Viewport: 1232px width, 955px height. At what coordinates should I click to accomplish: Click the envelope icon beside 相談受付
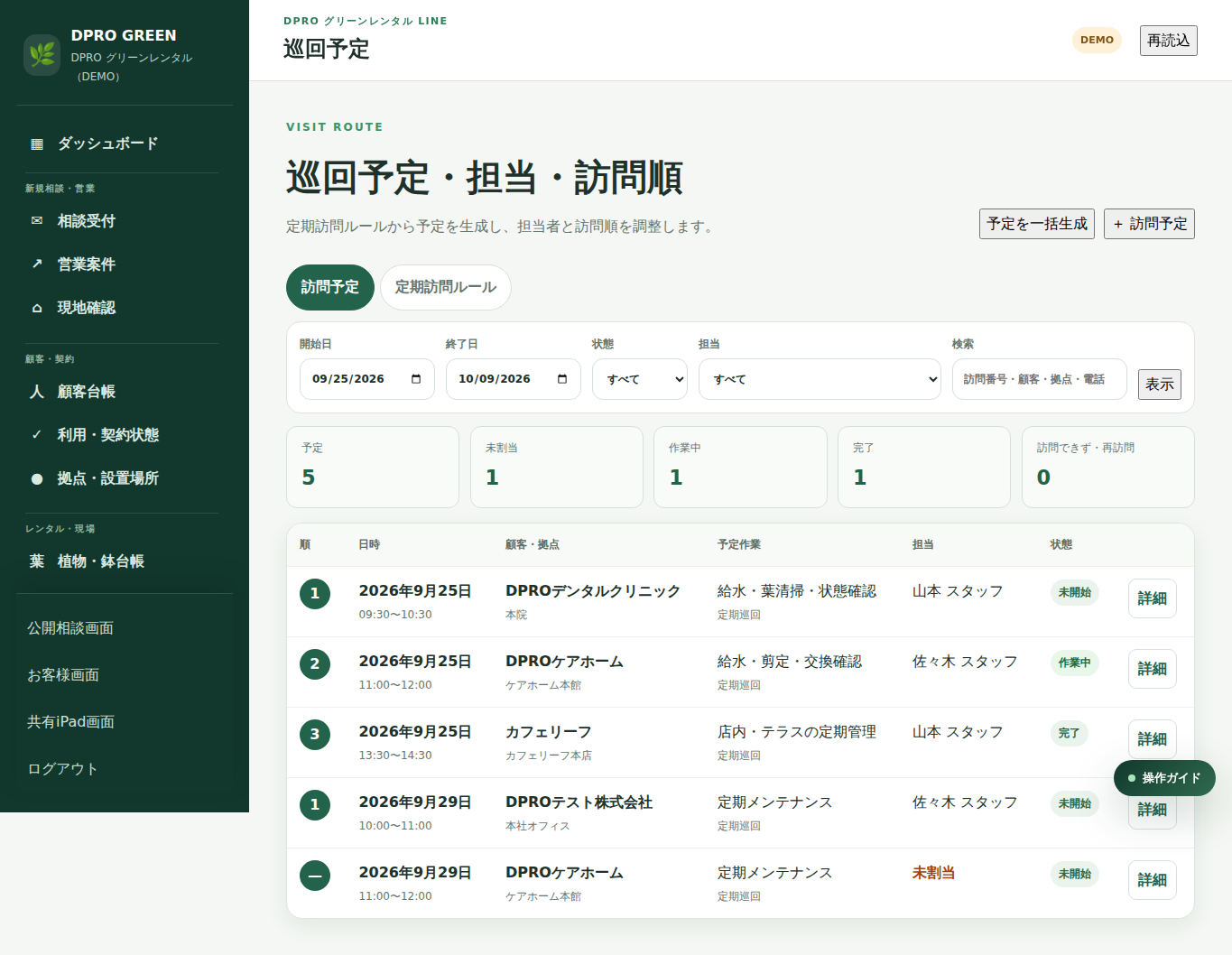(x=37, y=221)
